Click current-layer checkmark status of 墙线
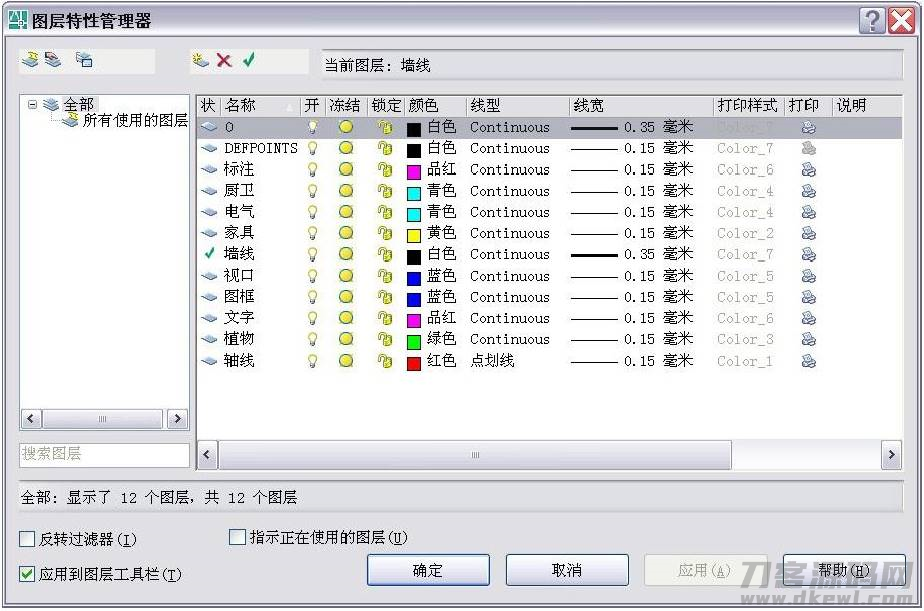The image size is (924, 611). (209, 253)
